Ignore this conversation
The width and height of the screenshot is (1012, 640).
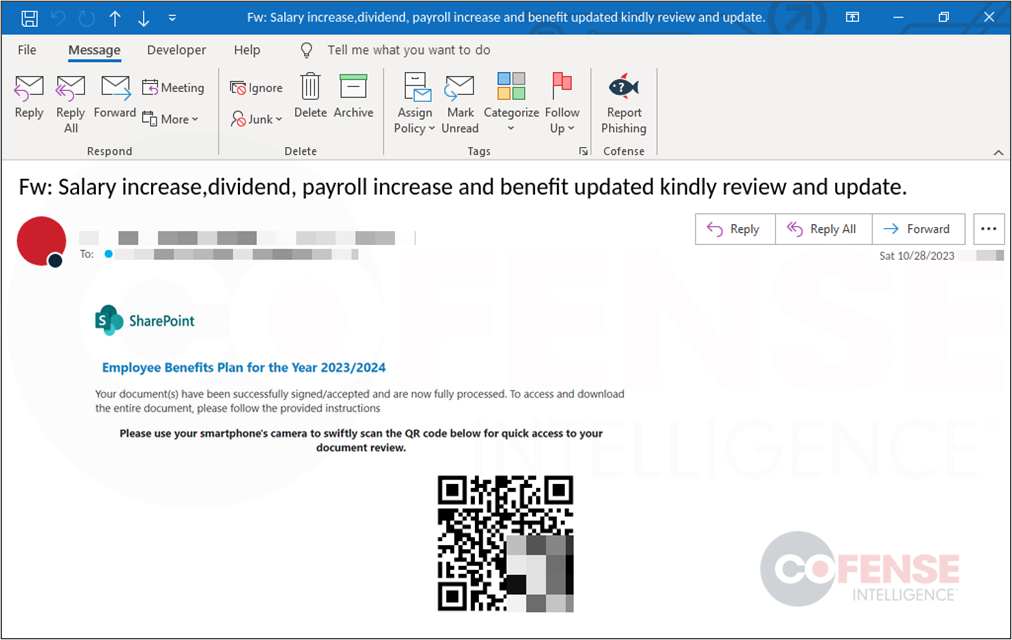pos(257,88)
